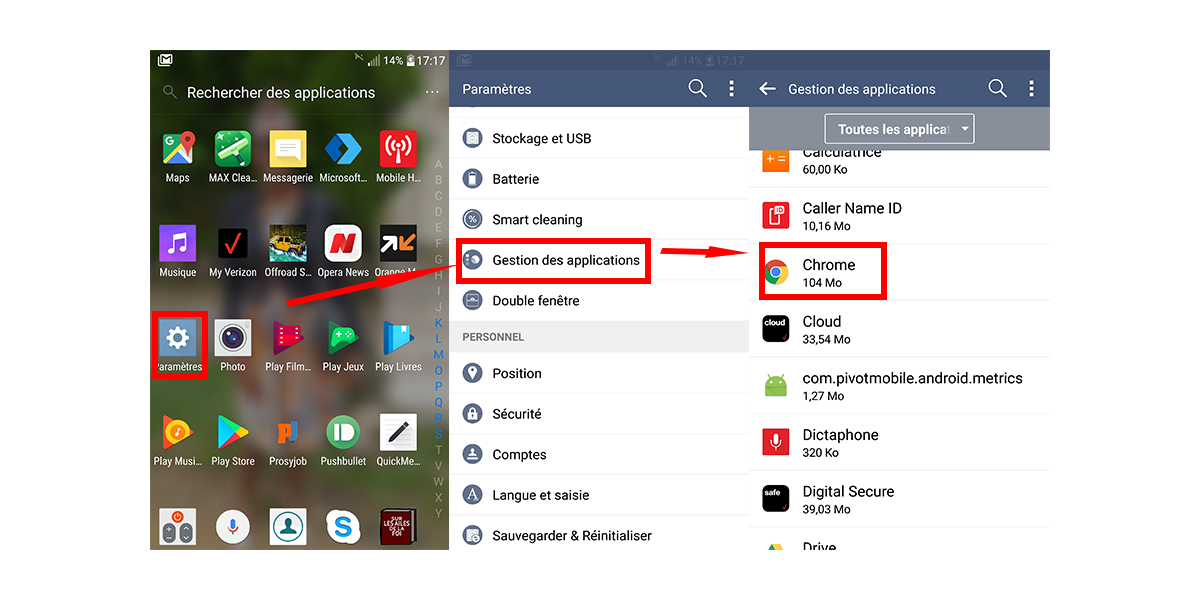This screenshot has width=1200, height=600.
Task: Open Sécurité settings
Action: pyautogui.click(x=599, y=413)
